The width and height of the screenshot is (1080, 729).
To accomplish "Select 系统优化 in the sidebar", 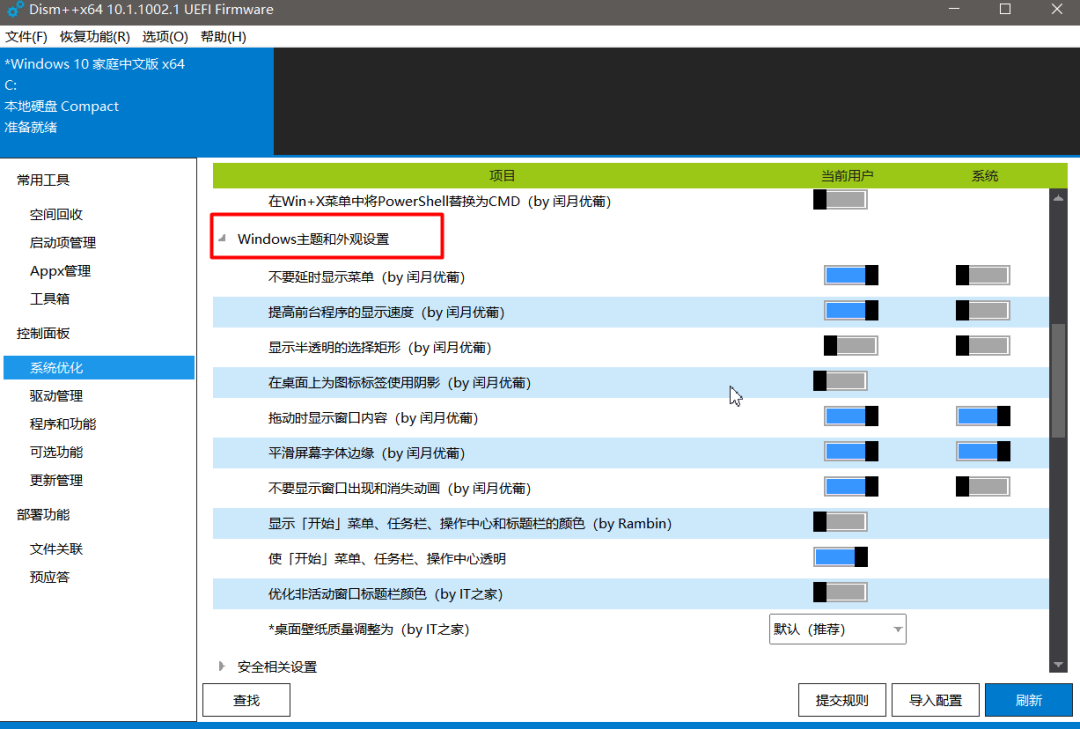I will (x=99, y=367).
